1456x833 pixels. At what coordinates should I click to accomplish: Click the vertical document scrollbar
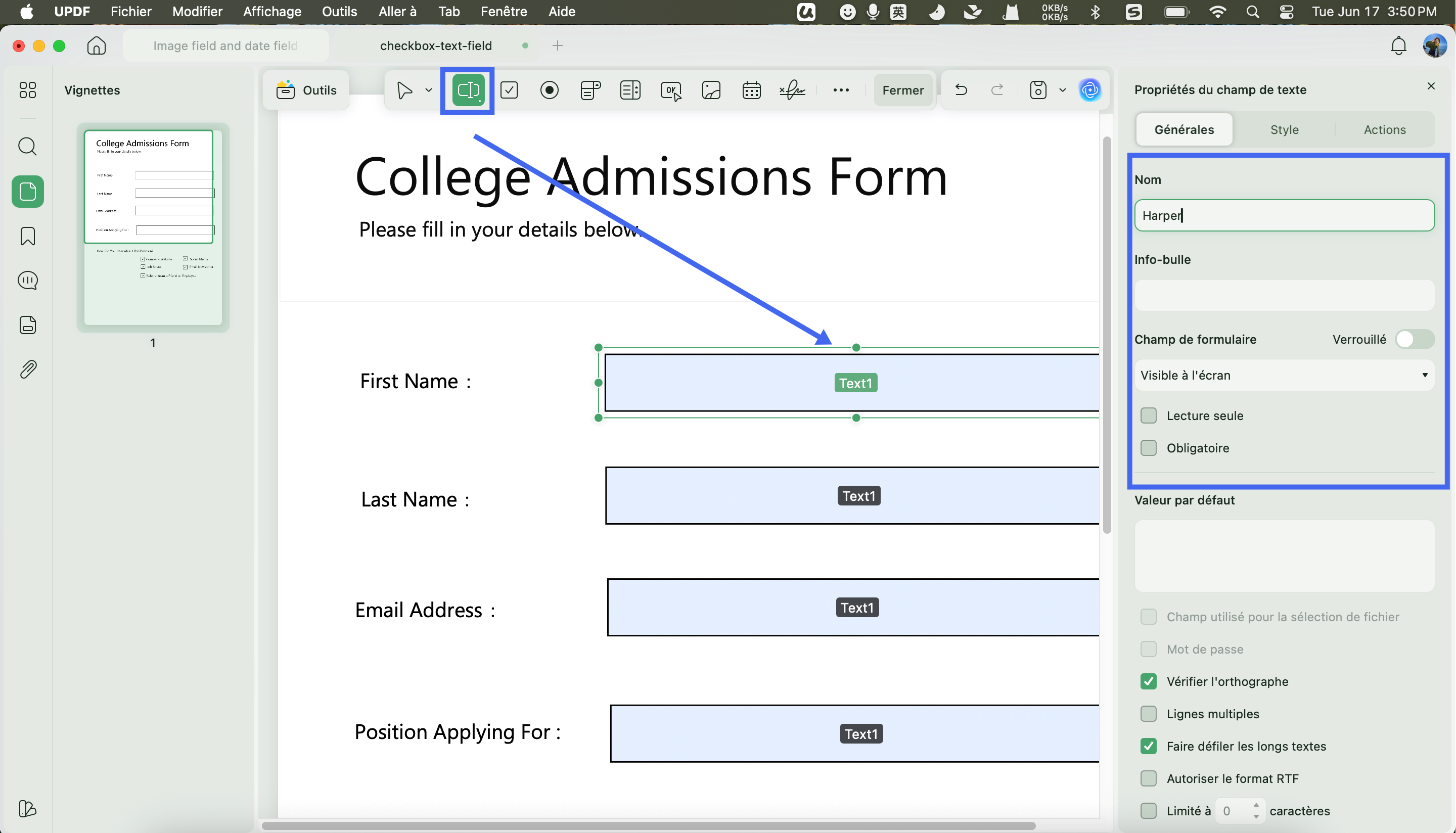[x=1107, y=335]
